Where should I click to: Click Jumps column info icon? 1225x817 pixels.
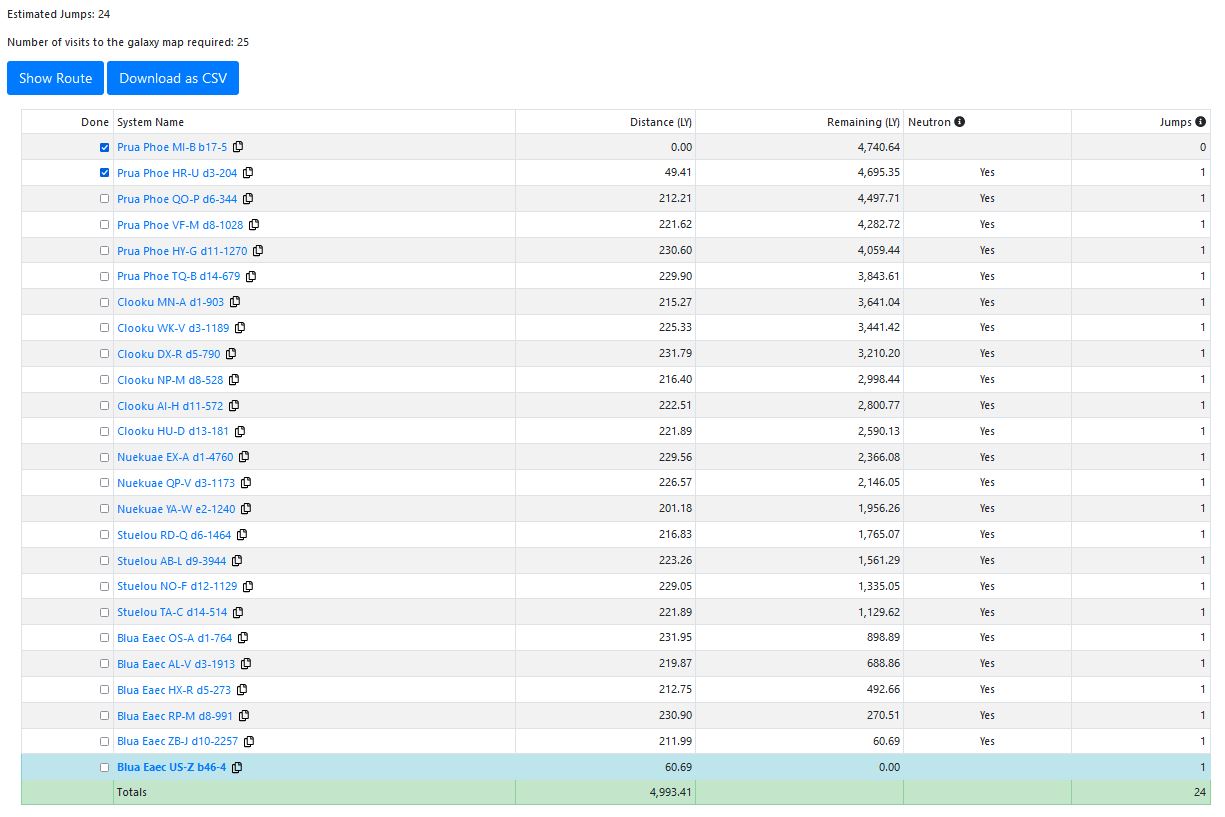[x=1200, y=122]
